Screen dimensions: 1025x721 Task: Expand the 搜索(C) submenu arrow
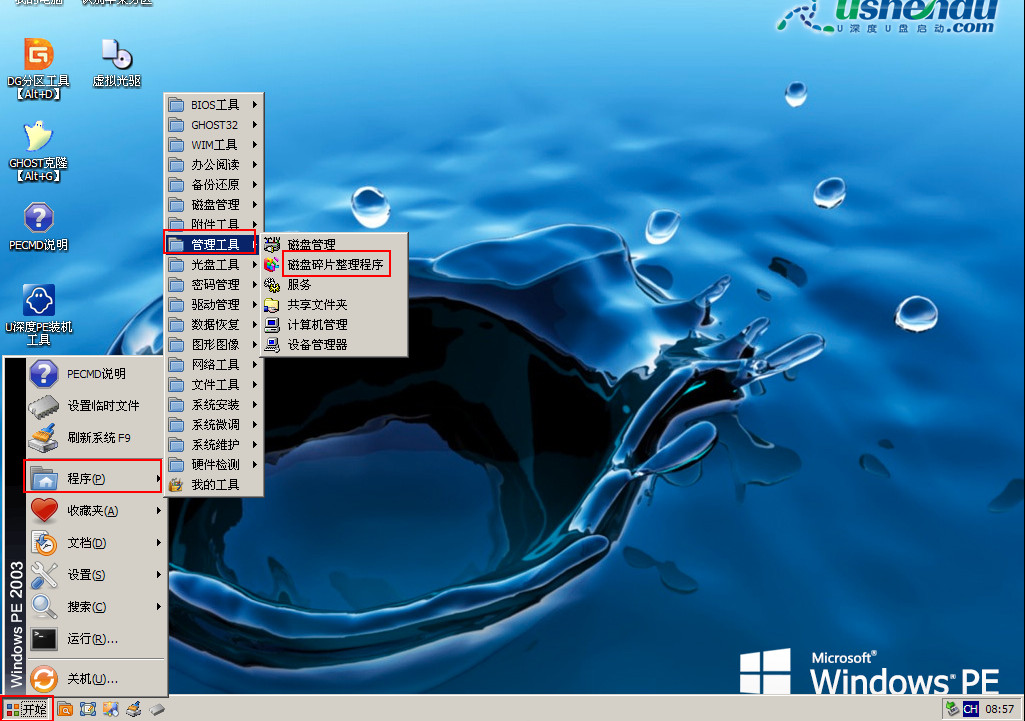[x=159, y=607]
